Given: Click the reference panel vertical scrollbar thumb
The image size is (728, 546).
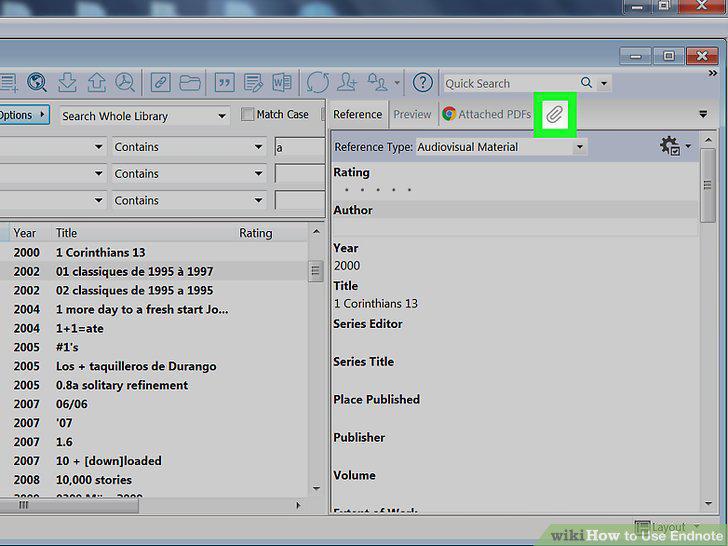Looking at the screenshot, I should point(708,185).
